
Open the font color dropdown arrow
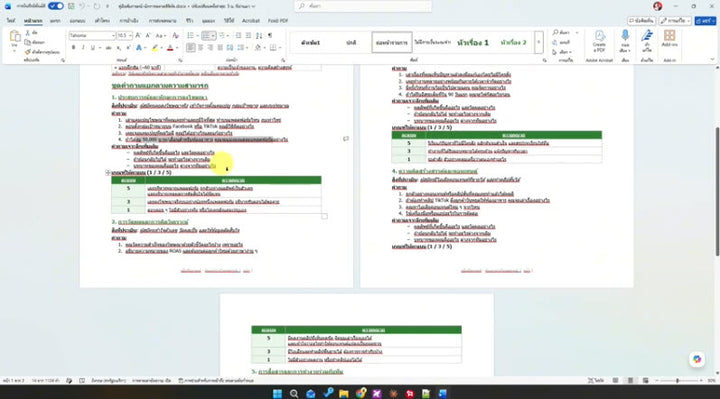point(177,48)
